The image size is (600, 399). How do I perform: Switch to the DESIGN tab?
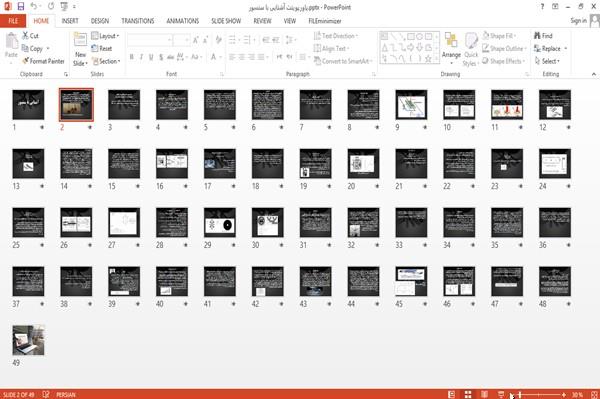coord(100,21)
